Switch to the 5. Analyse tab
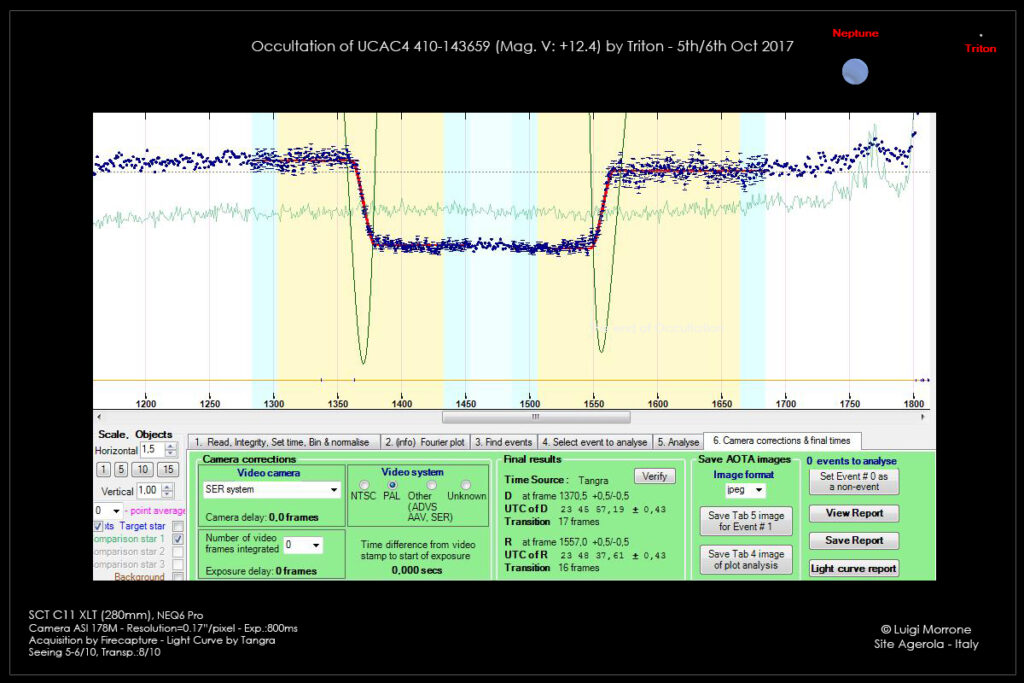The width and height of the screenshot is (1024, 683). pyautogui.click(x=677, y=441)
